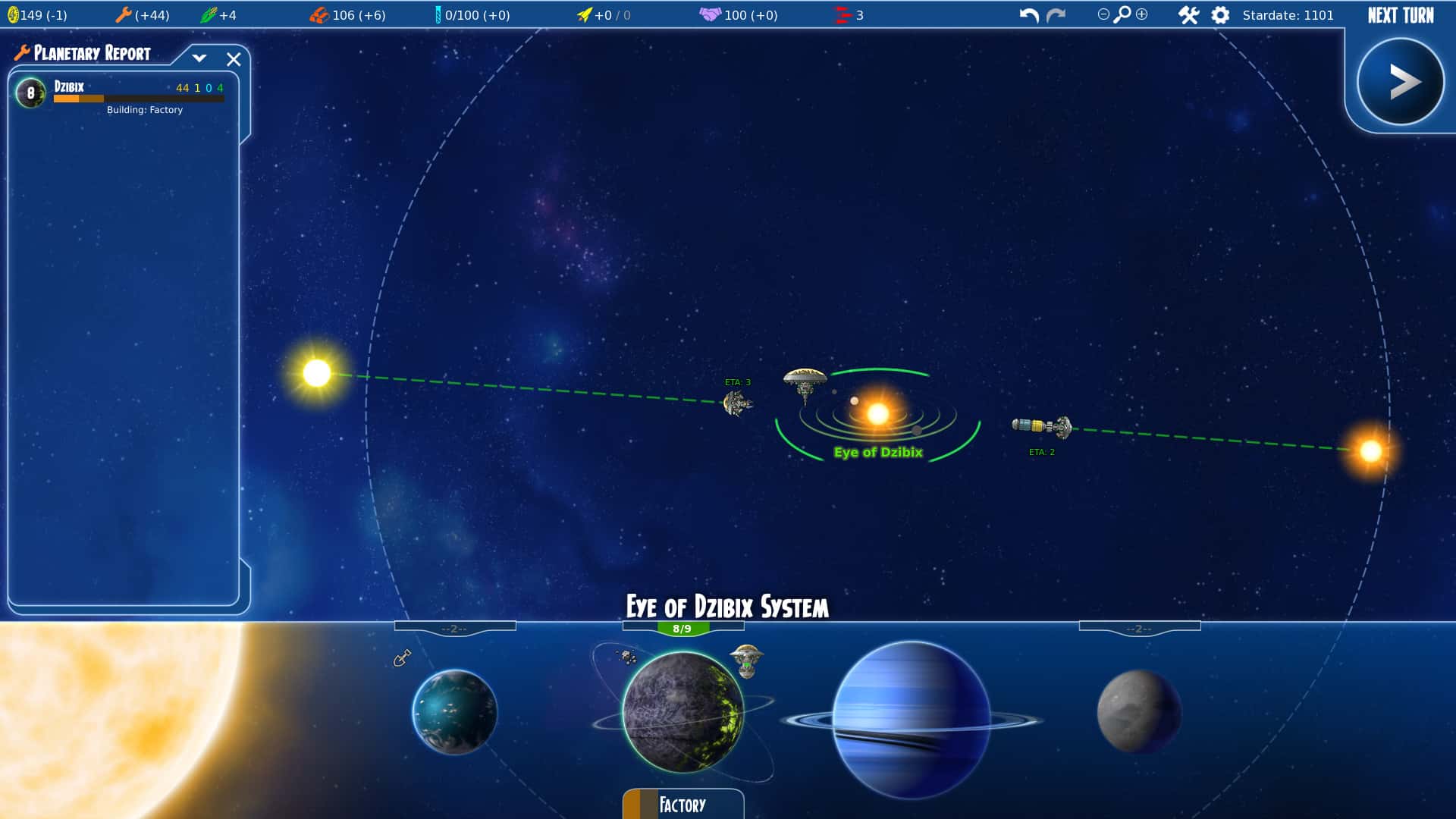Image resolution: width=1456 pixels, height=819 pixels.
Task: Click the research vial icon
Action: pyautogui.click(x=438, y=13)
